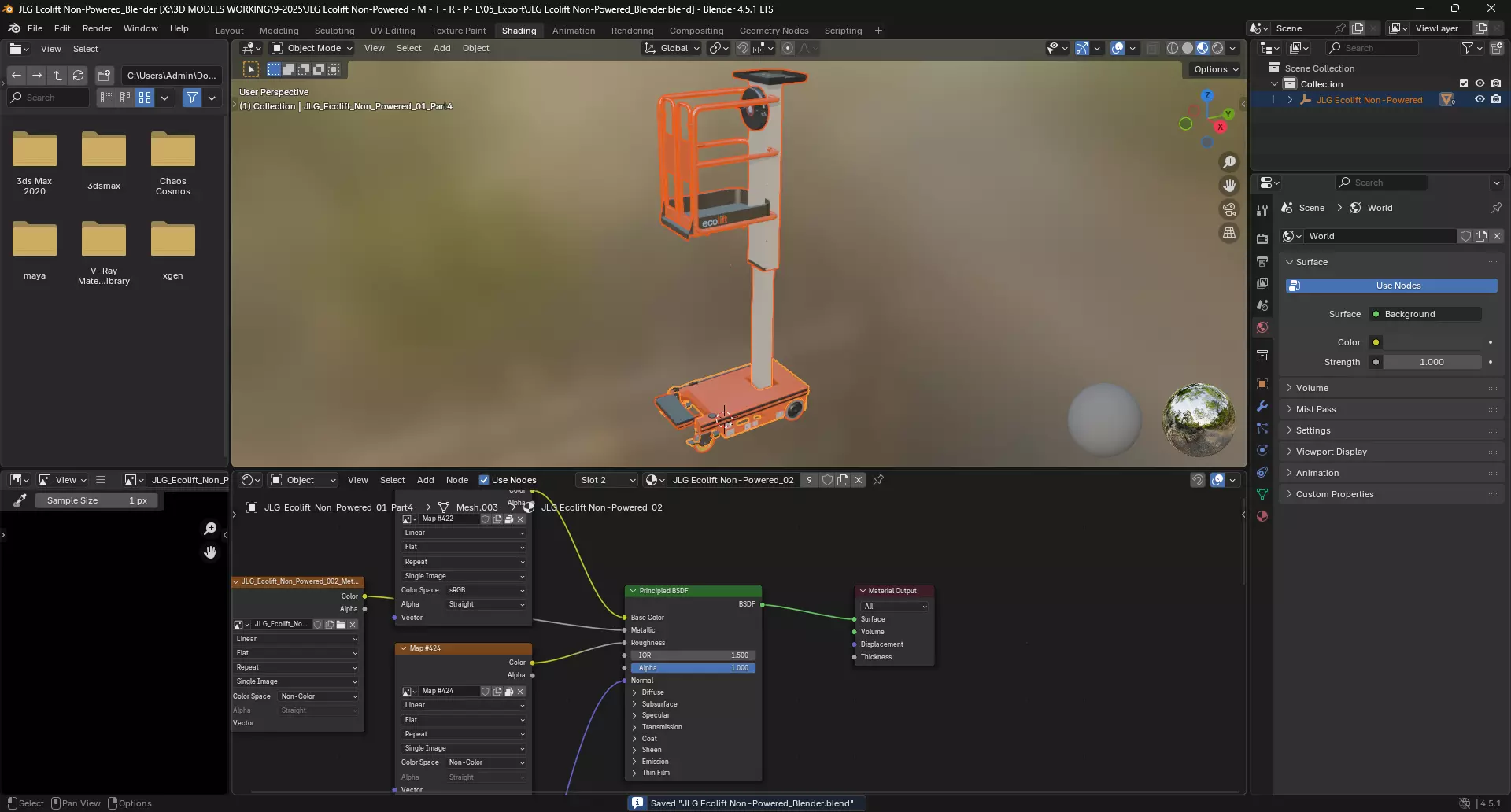Hide JLG Ecolift Non-Powered in viewport
Screen dimensions: 1511x812
(1480, 100)
